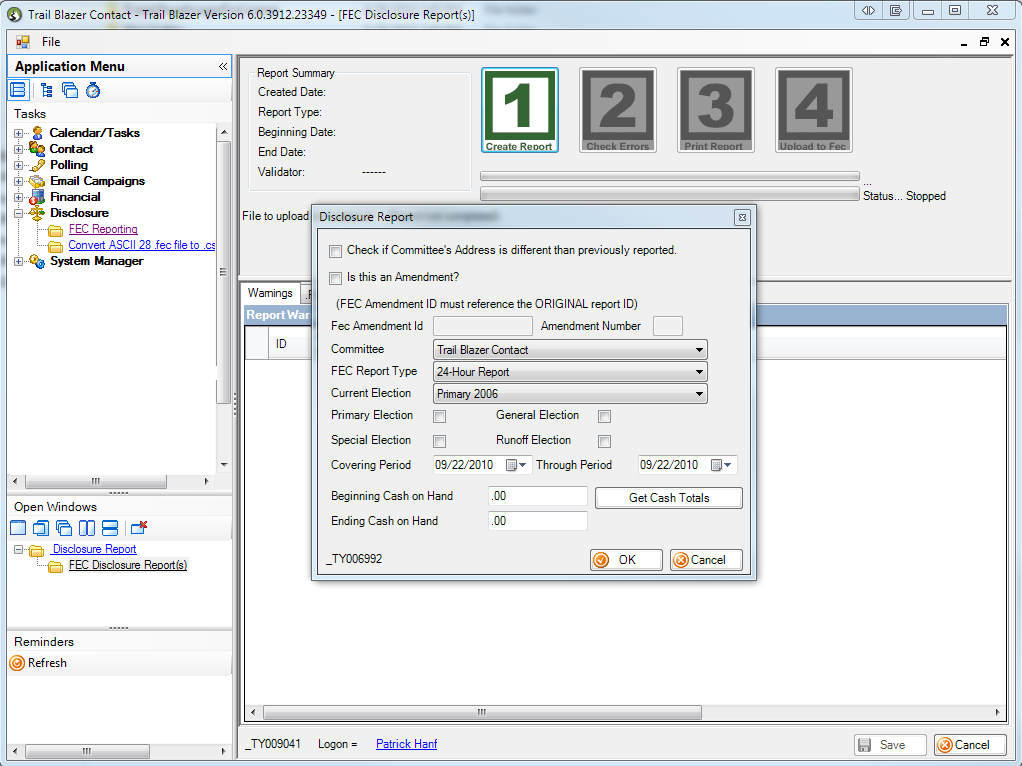Open the FEC Reporting link
The height and width of the screenshot is (766, 1022).
pyautogui.click(x=103, y=229)
